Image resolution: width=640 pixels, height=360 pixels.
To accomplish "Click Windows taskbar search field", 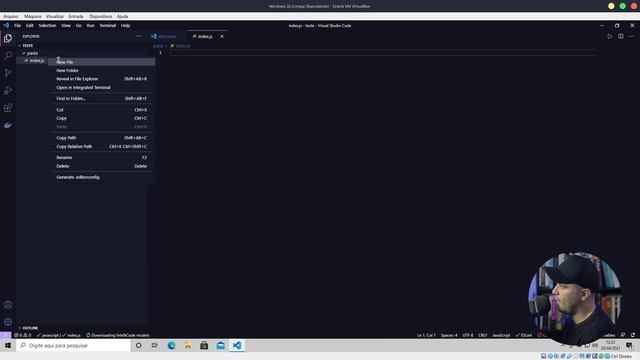I will pos(73,345).
